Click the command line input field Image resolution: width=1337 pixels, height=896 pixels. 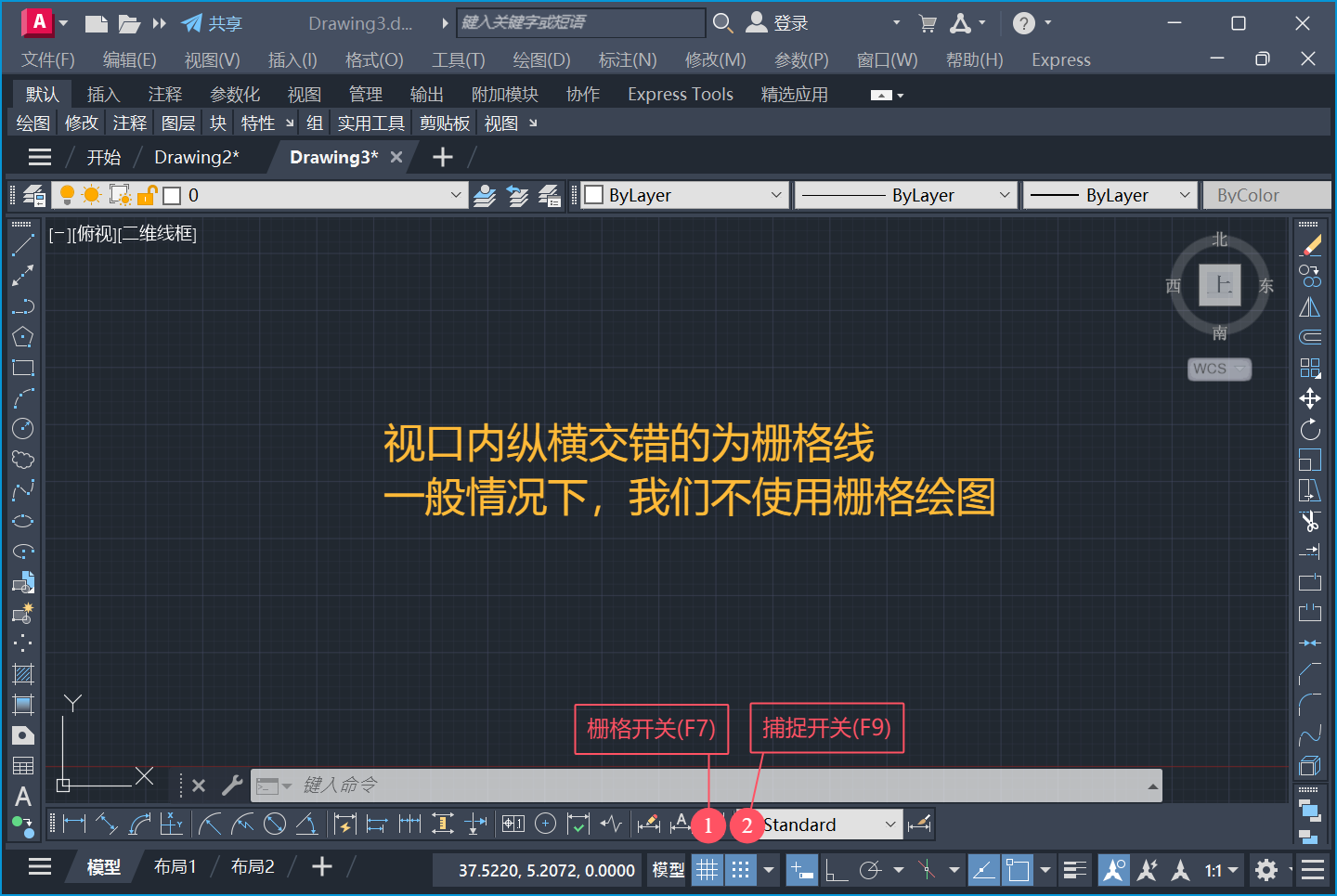click(x=706, y=786)
